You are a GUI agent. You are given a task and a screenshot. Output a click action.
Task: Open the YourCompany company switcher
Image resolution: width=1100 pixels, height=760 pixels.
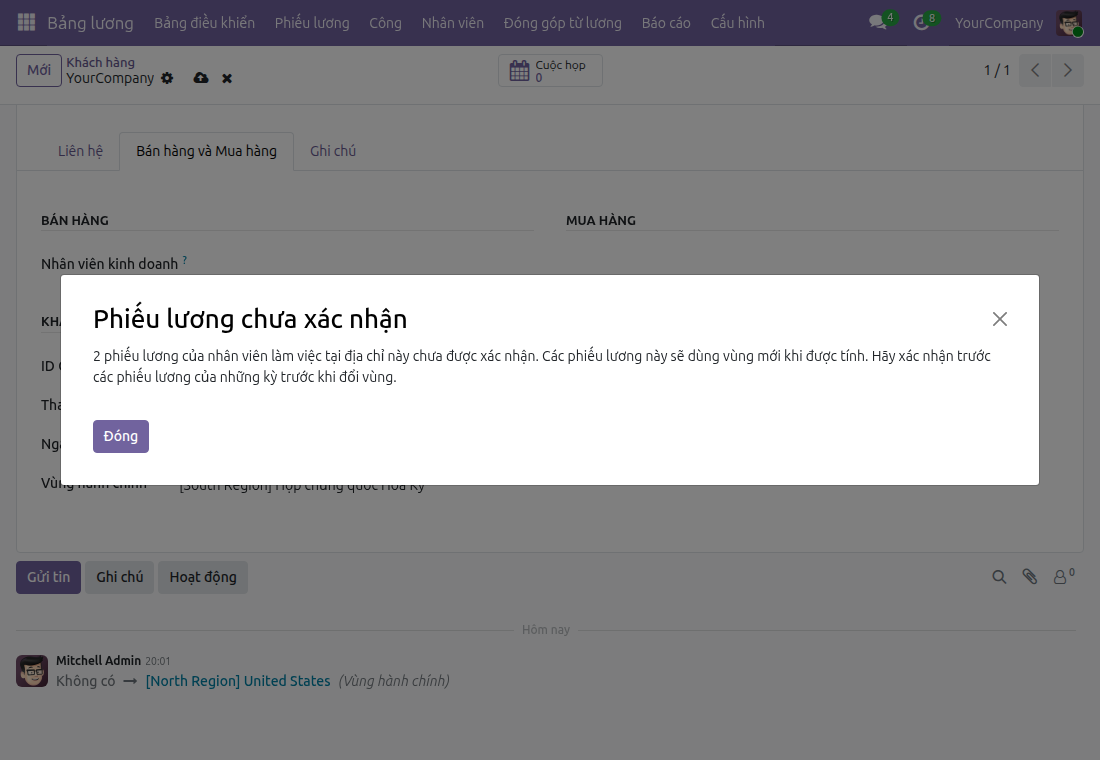998,23
